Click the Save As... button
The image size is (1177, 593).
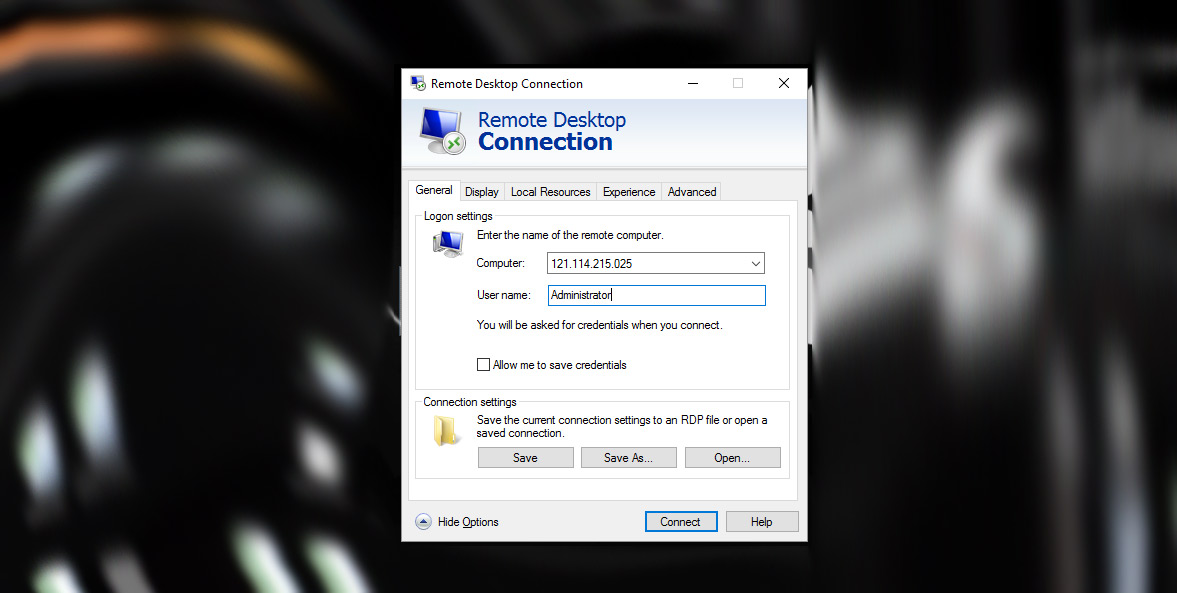tap(628, 458)
